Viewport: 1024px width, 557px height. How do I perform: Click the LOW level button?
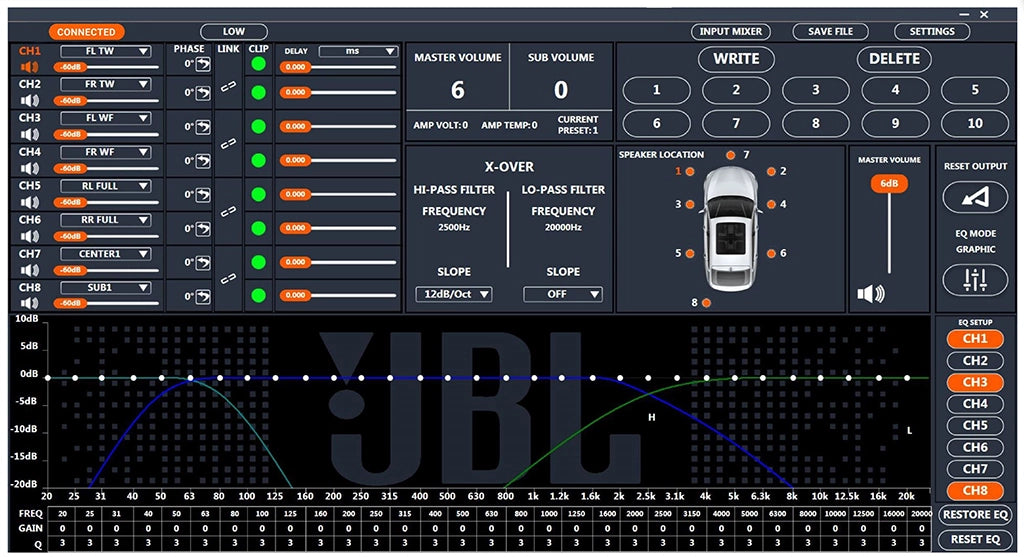click(x=234, y=31)
